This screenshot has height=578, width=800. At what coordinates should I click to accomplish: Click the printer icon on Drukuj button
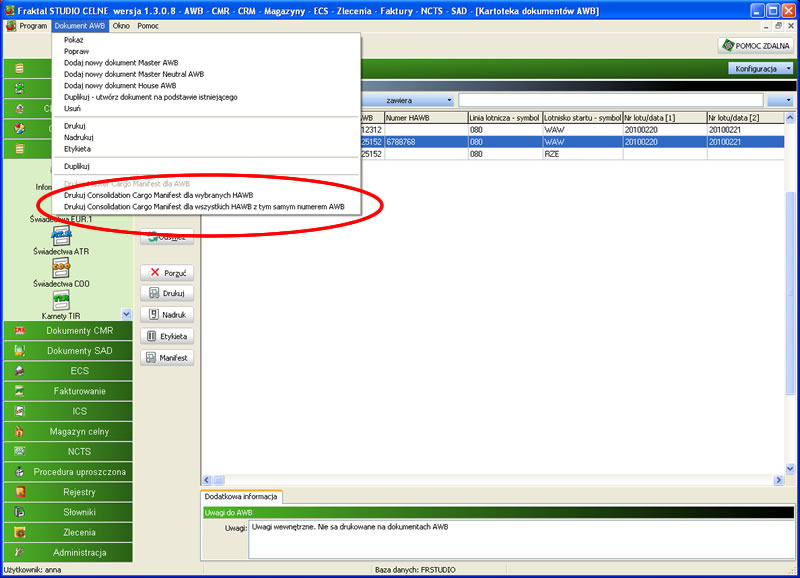point(154,293)
